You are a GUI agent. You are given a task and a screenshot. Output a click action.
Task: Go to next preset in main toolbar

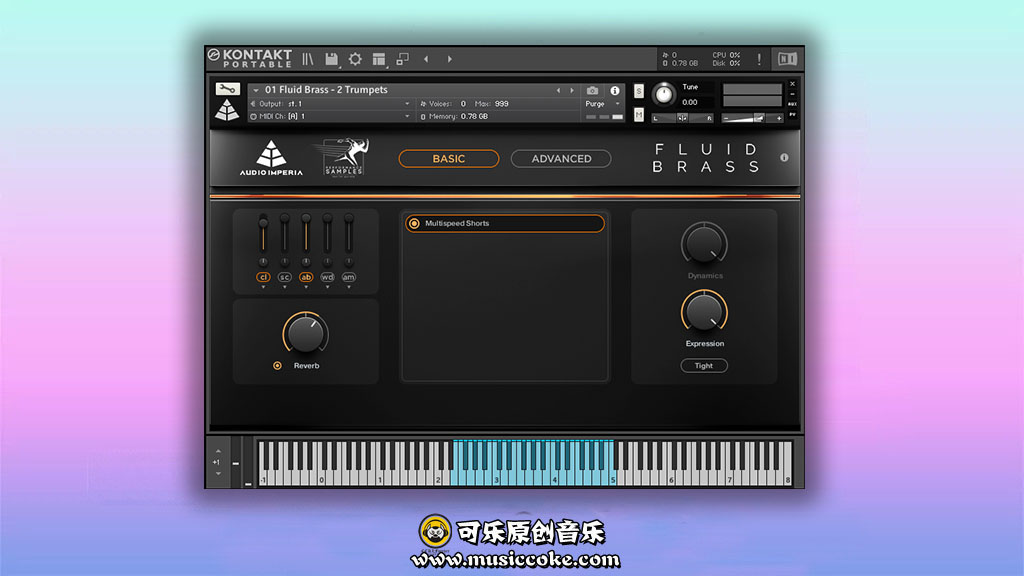pyautogui.click(x=450, y=59)
